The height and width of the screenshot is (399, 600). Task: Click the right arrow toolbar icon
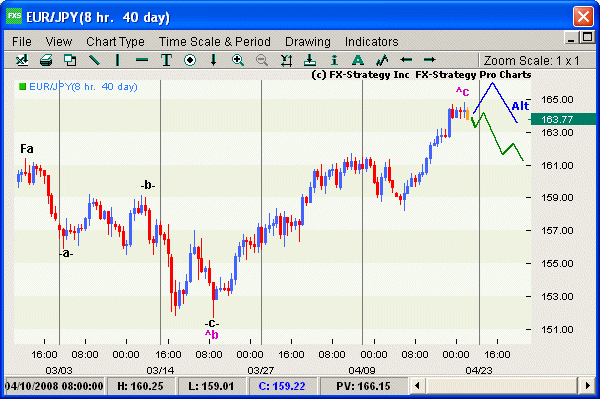(x=430, y=60)
